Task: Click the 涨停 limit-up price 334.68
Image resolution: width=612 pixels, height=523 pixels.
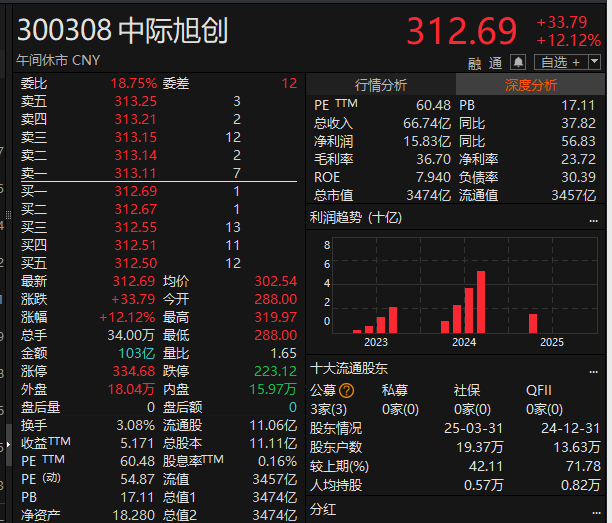Action: click(135, 371)
